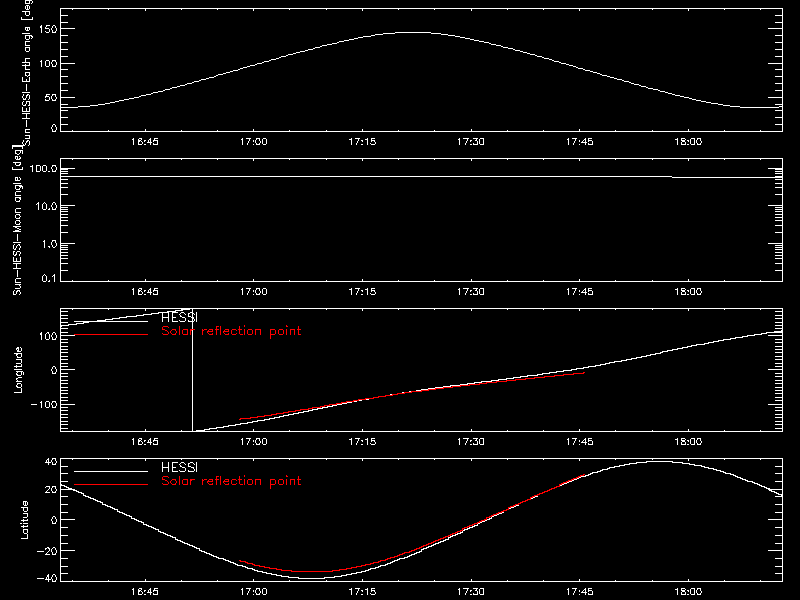Select the 1.0 tick on Moon angle plot

[x=49, y=244]
